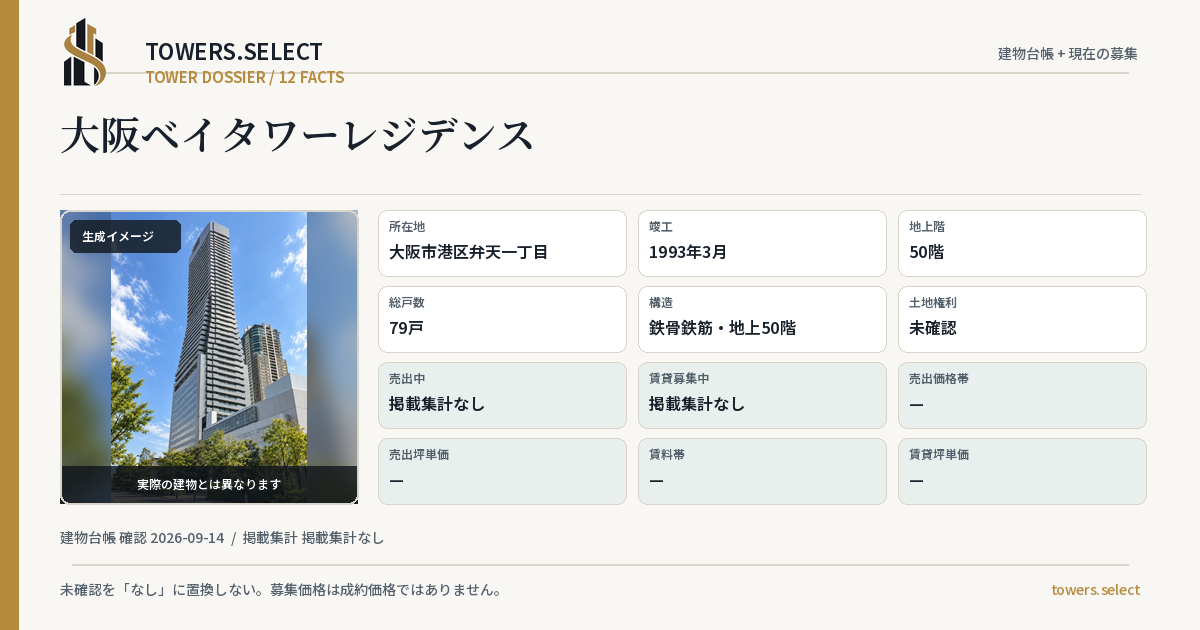Click the 建物台帳 確認 2026-09-14 status line
The width and height of the screenshot is (1200, 630).
click(222, 538)
